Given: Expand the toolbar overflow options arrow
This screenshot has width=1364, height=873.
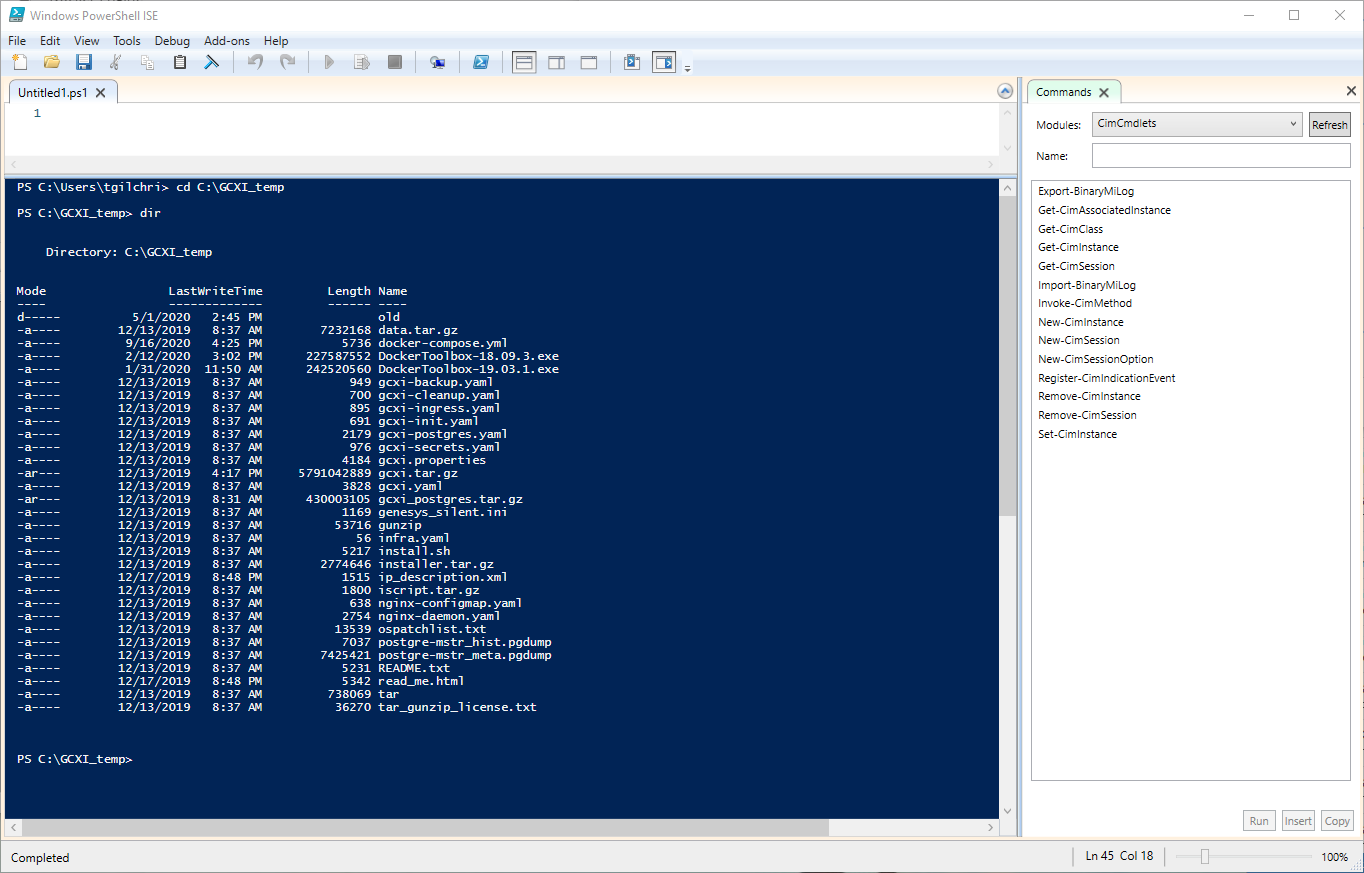Looking at the screenshot, I should coord(688,68).
